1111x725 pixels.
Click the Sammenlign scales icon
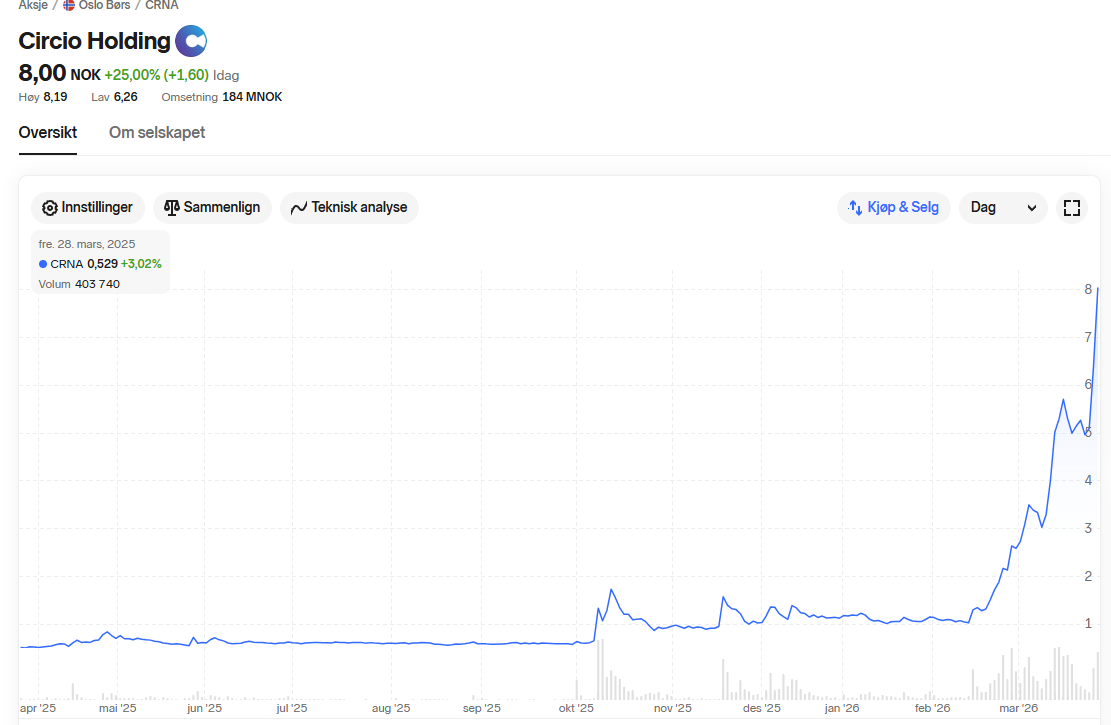point(172,208)
